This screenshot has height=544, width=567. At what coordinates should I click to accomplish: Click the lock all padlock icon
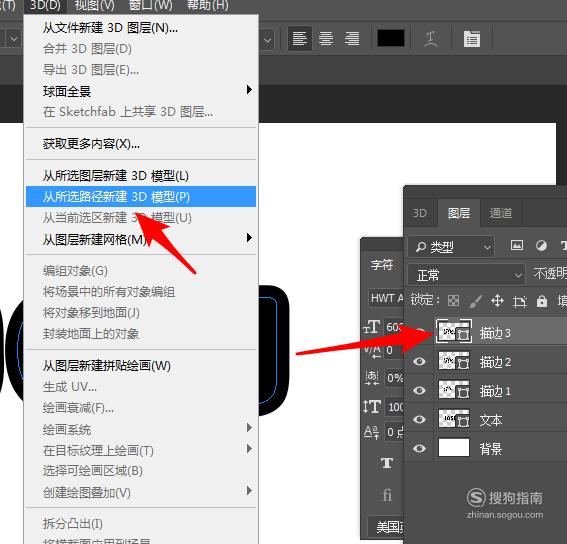pos(542,301)
